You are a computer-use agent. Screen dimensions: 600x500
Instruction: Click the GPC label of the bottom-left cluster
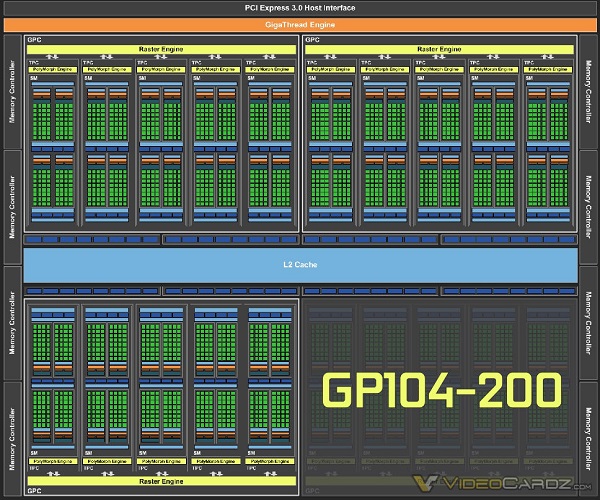(x=34, y=491)
